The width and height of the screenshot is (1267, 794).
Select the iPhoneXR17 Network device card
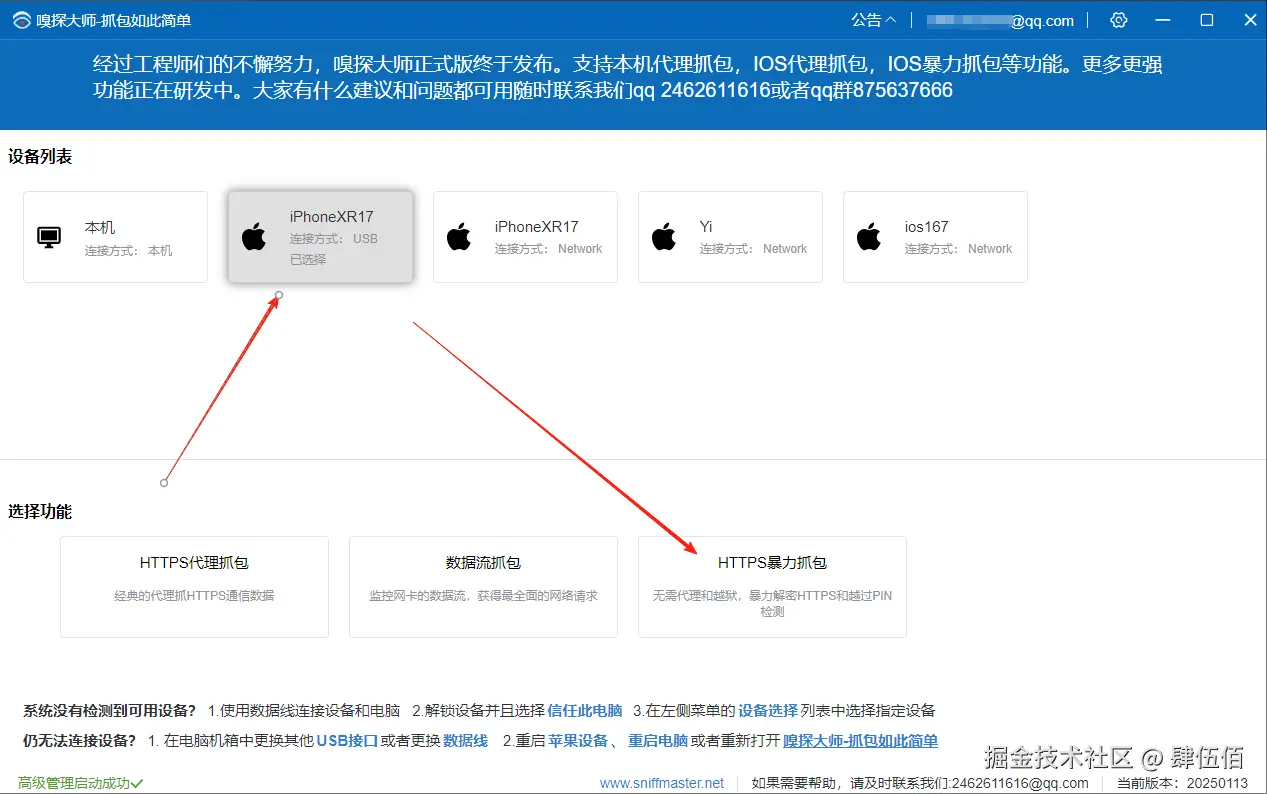click(525, 237)
